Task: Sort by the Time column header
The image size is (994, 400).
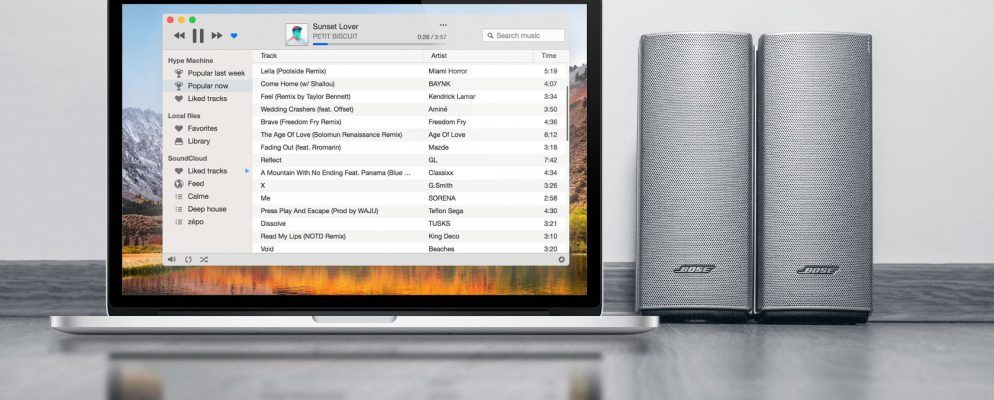Action: [550, 56]
